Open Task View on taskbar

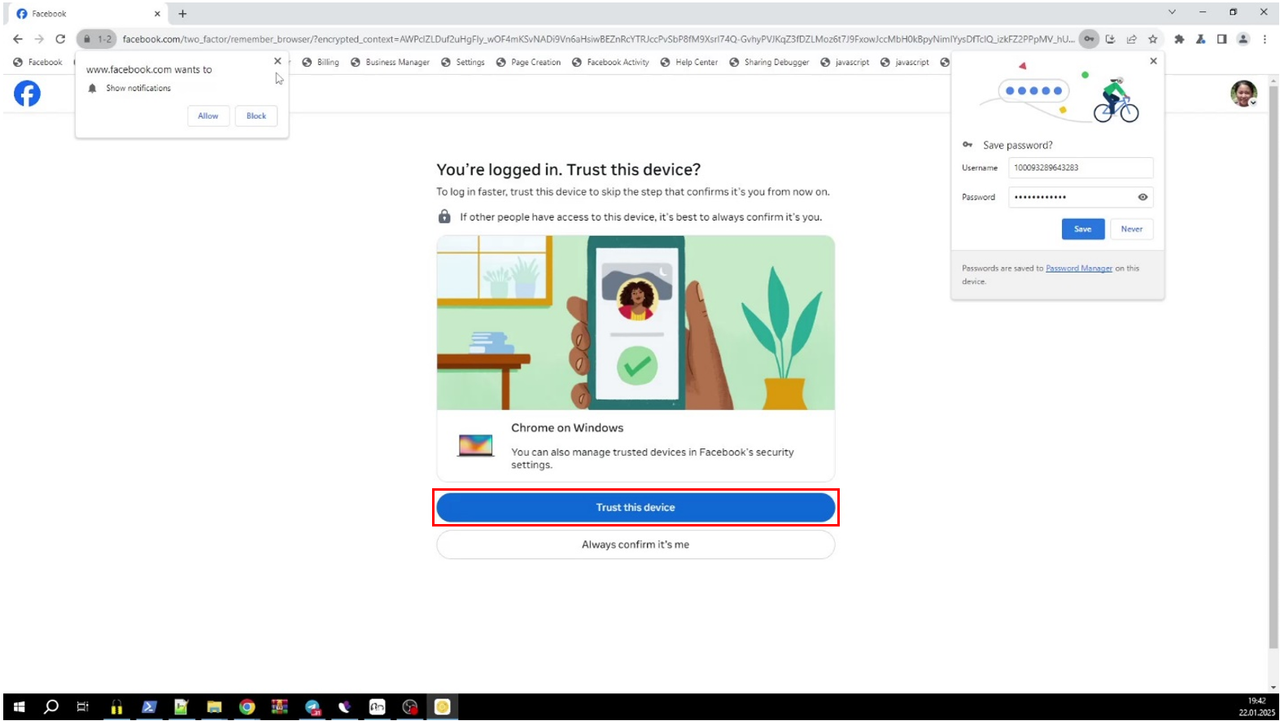pyautogui.click(x=83, y=707)
